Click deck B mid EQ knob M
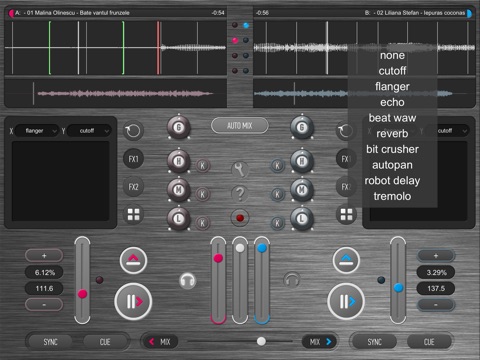Viewport: 480px width, 360px height. pos(302,190)
